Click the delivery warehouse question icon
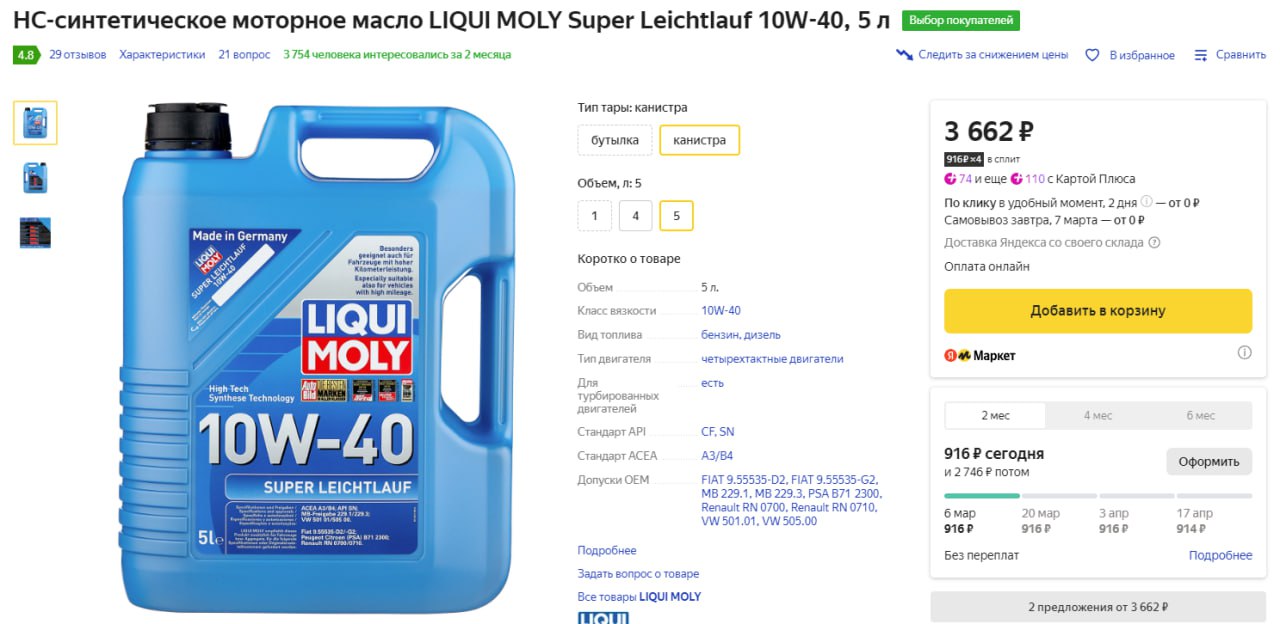The width and height of the screenshot is (1280, 624). click(1154, 242)
